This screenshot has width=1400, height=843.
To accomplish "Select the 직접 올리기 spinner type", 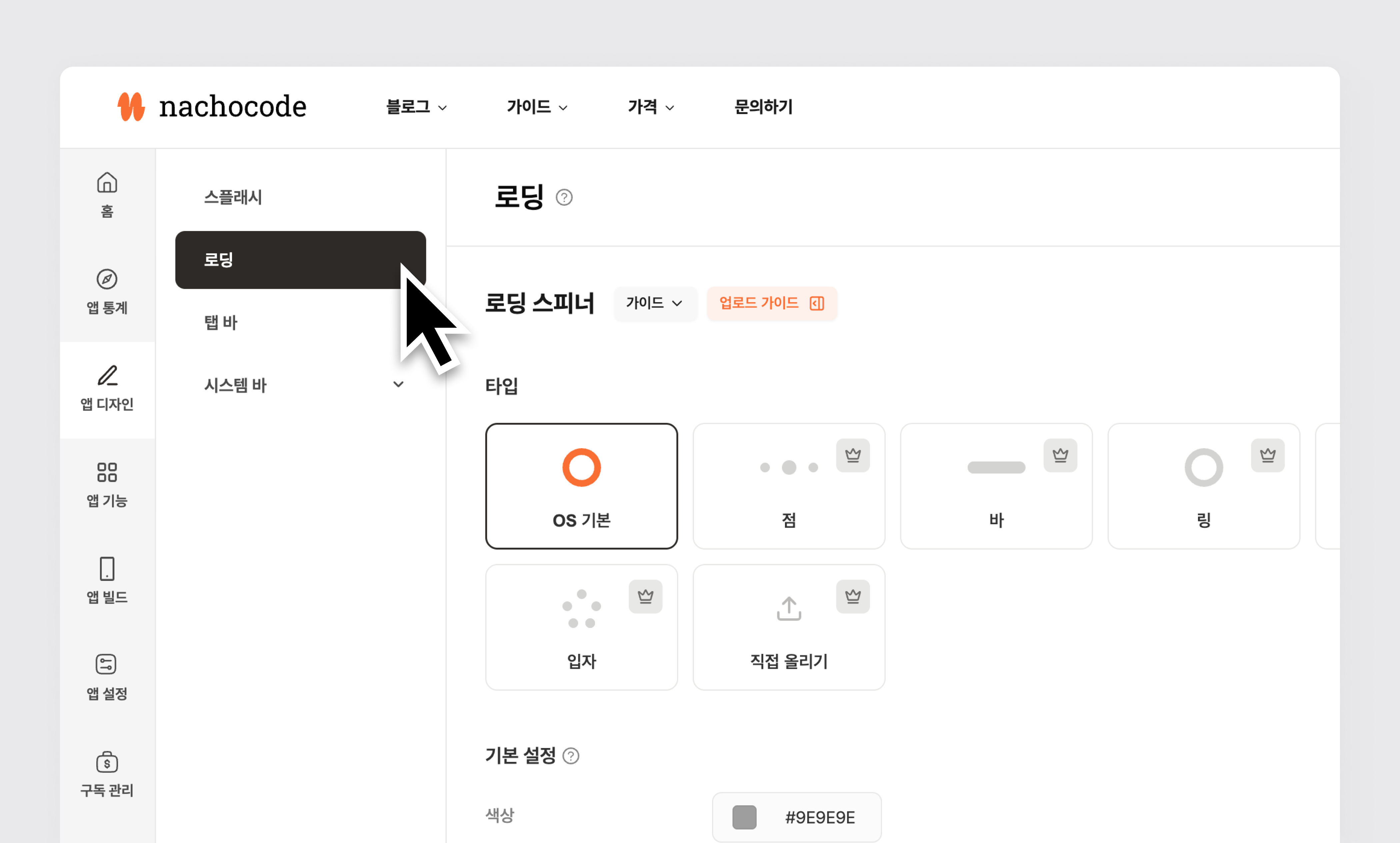I will 789,627.
